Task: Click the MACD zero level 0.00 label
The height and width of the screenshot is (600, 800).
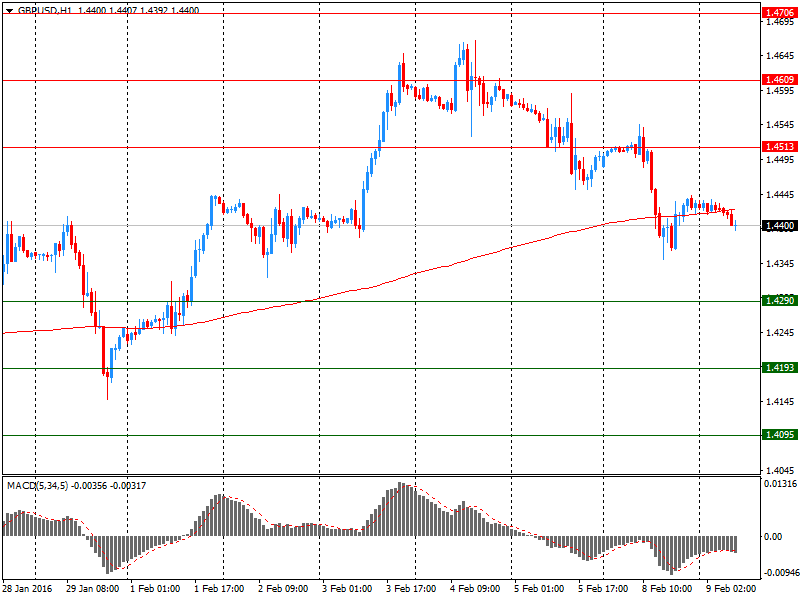Action: click(x=773, y=536)
